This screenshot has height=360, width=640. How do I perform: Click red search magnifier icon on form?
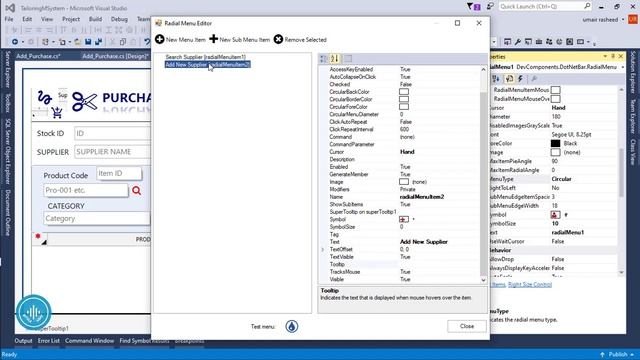pyautogui.click(x=136, y=191)
